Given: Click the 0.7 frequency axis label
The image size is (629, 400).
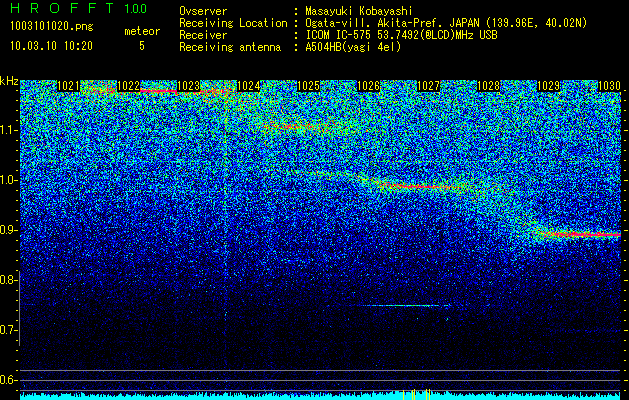Looking at the screenshot, I should (8, 330).
